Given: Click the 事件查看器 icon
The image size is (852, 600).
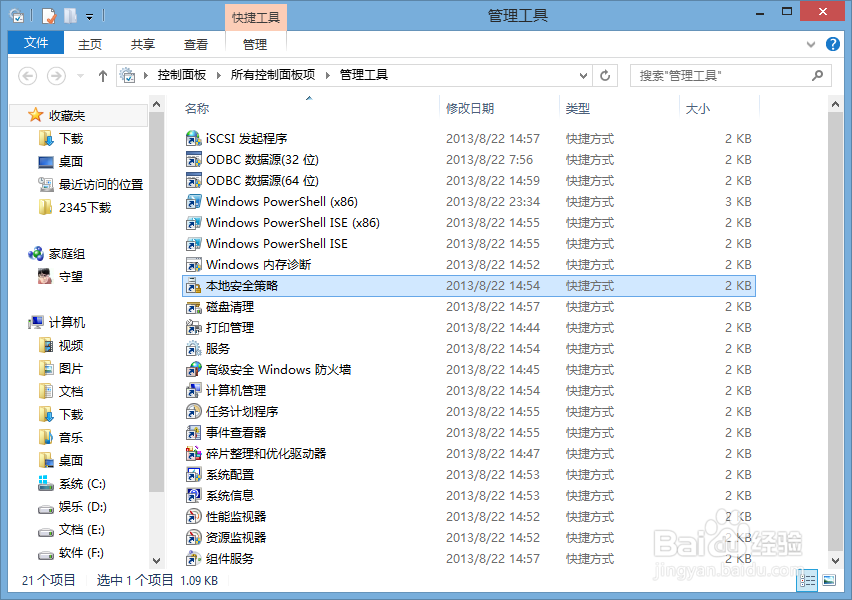Looking at the screenshot, I should [x=193, y=433].
